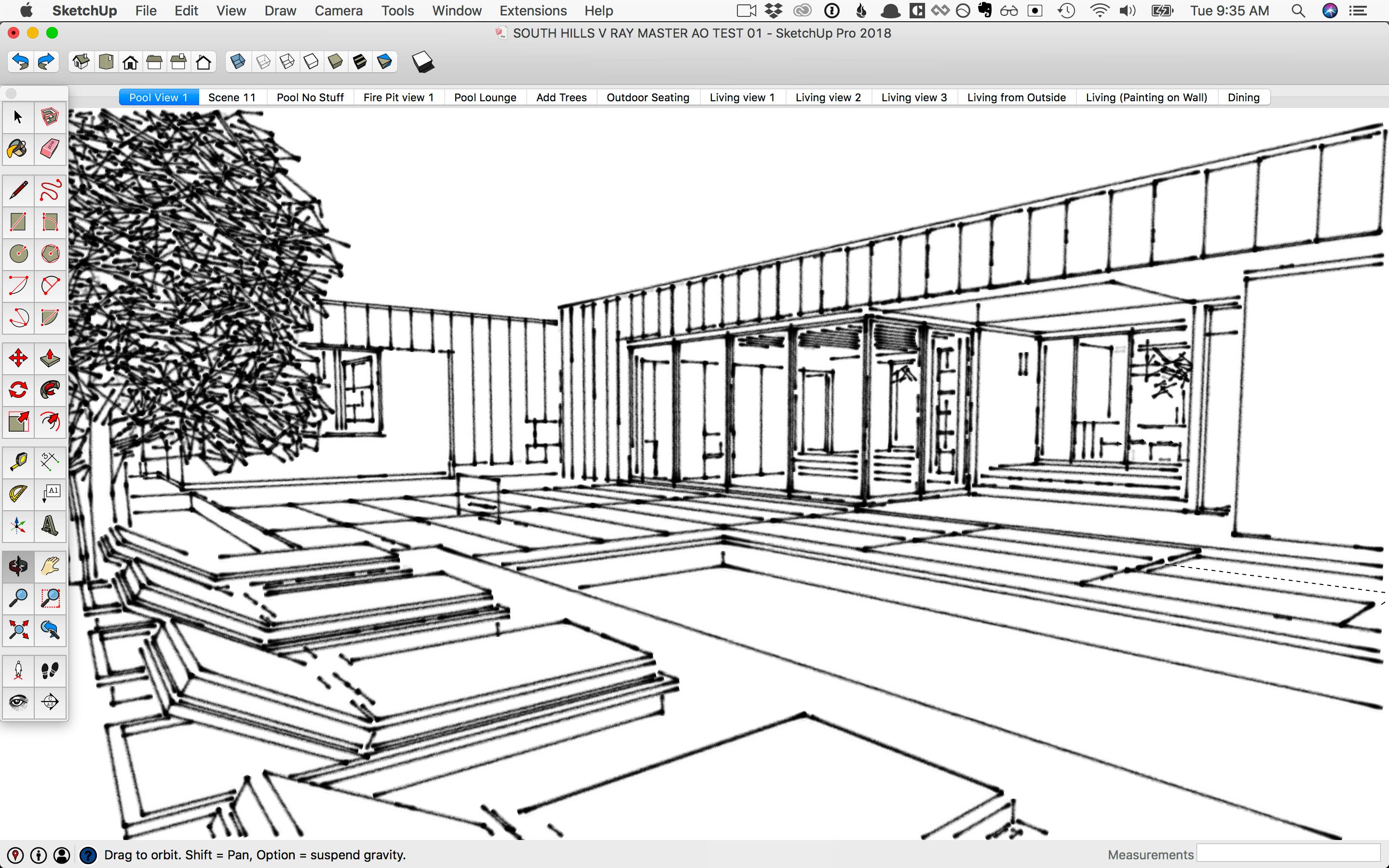Switch to Pool Lounge scene tab
Image resolution: width=1389 pixels, height=868 pixels.
pos(484,97)
